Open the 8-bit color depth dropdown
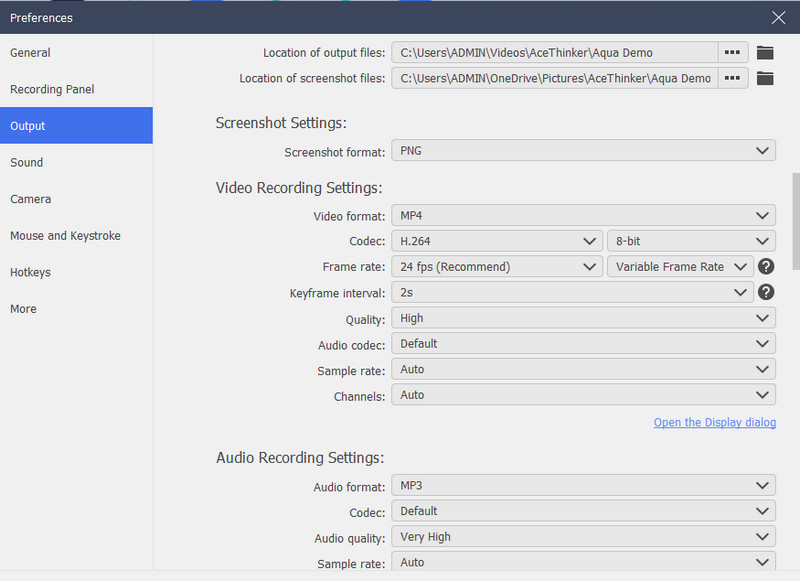 691,240
